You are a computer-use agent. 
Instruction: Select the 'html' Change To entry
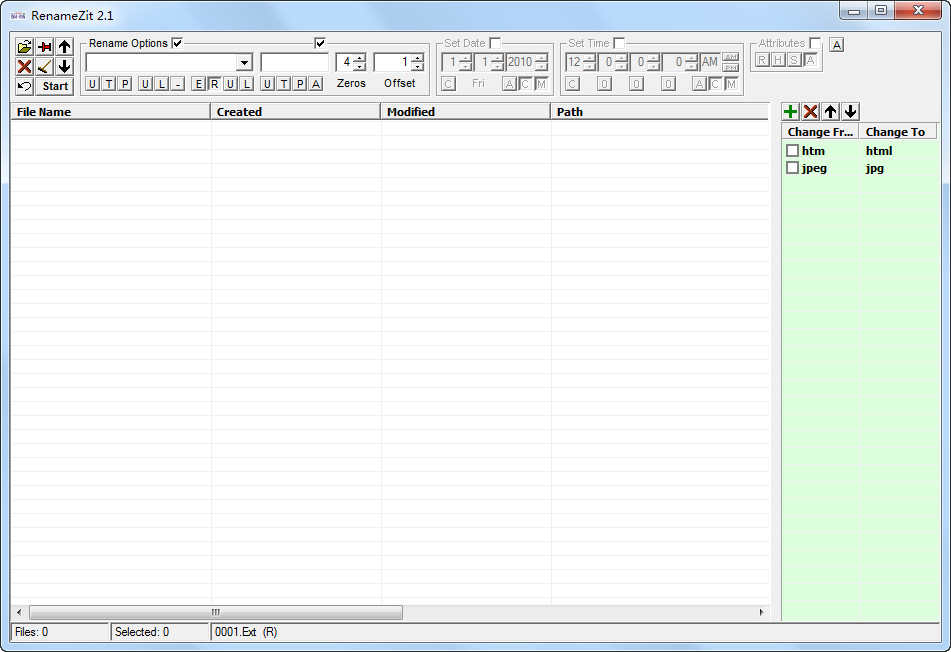tap(879, 150)
